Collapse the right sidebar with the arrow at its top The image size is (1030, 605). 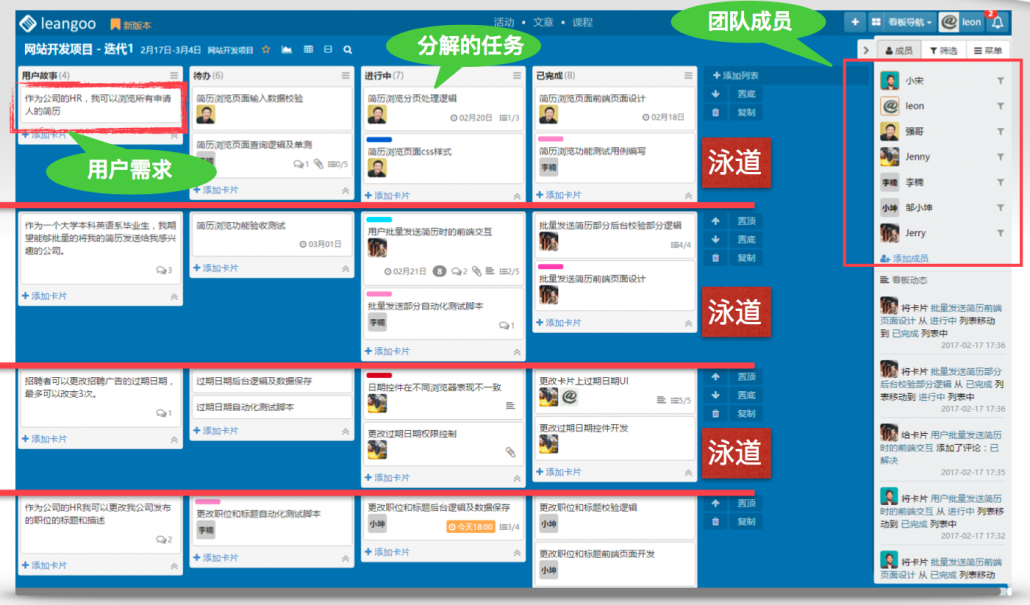pyautogui.click(x=868, y=48)
